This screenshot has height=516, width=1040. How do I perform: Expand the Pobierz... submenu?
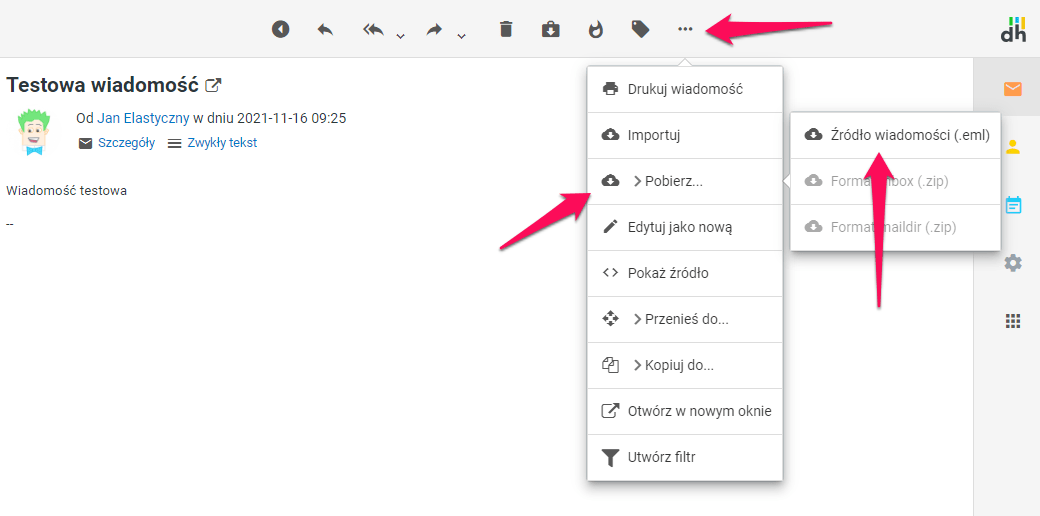684,181
